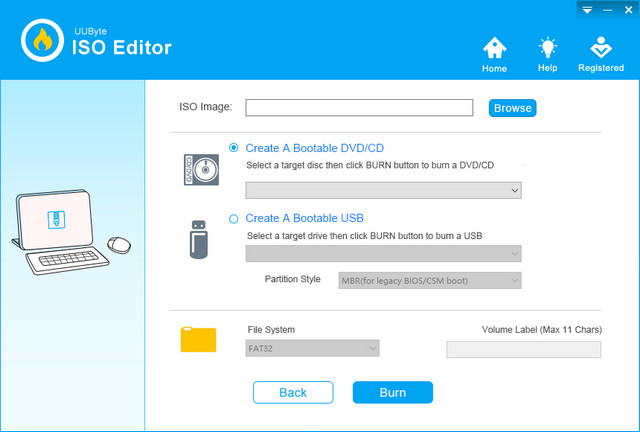Expand the target disc dropdown for DVD/CD

383,190
